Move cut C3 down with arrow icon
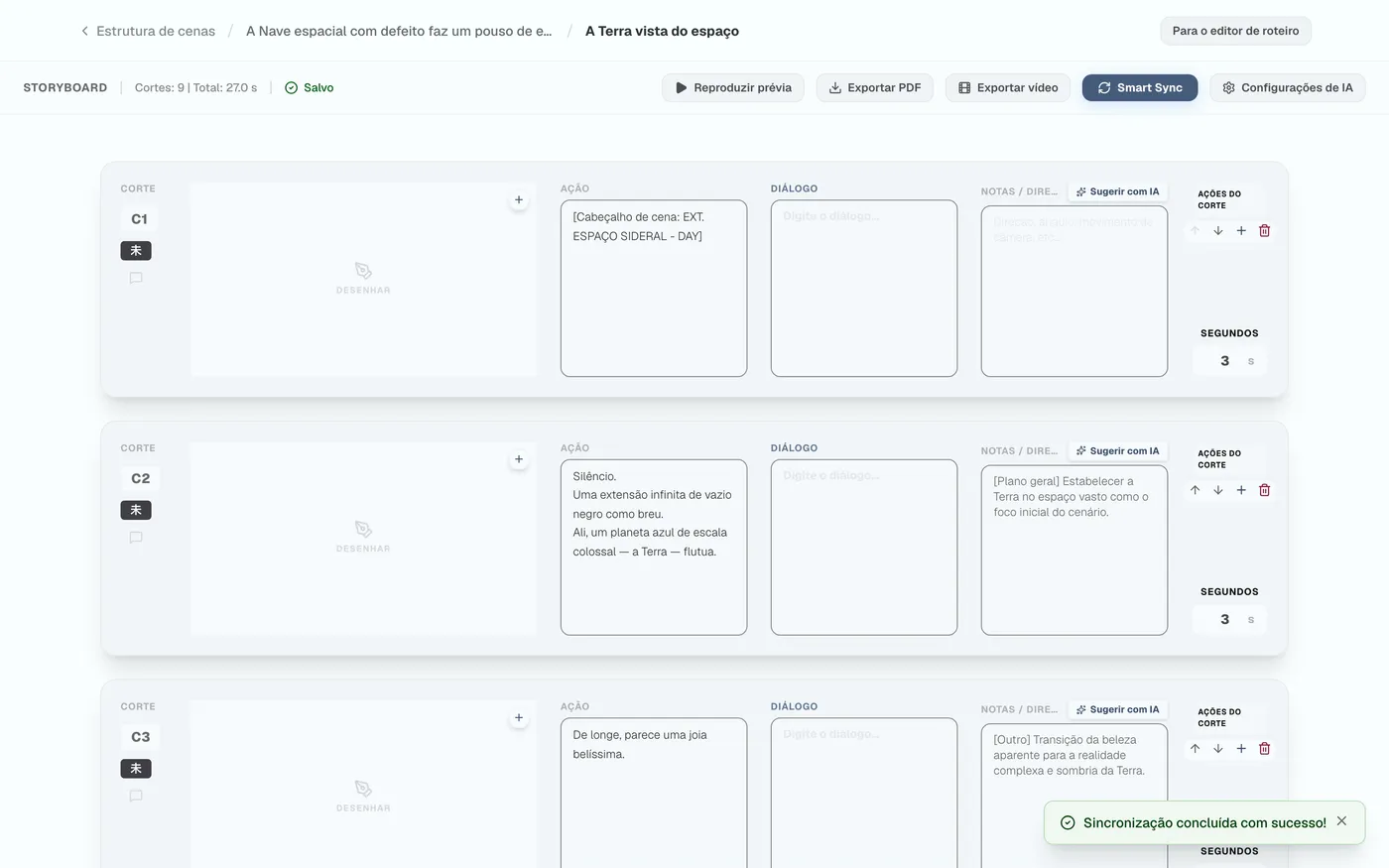Image resolution: width=1389 pixels, height=868 pixels. 1218,749
